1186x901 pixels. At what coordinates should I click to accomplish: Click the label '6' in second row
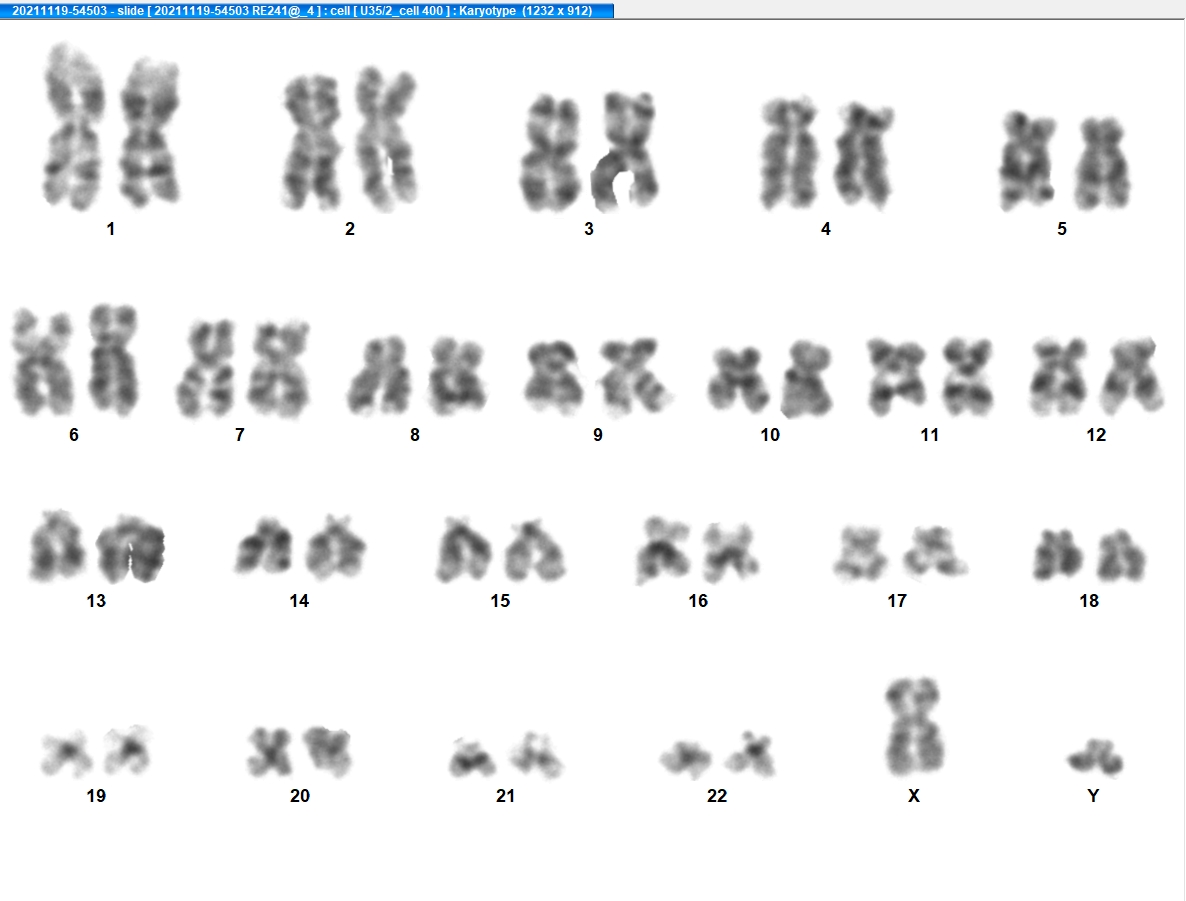point(73,435)
